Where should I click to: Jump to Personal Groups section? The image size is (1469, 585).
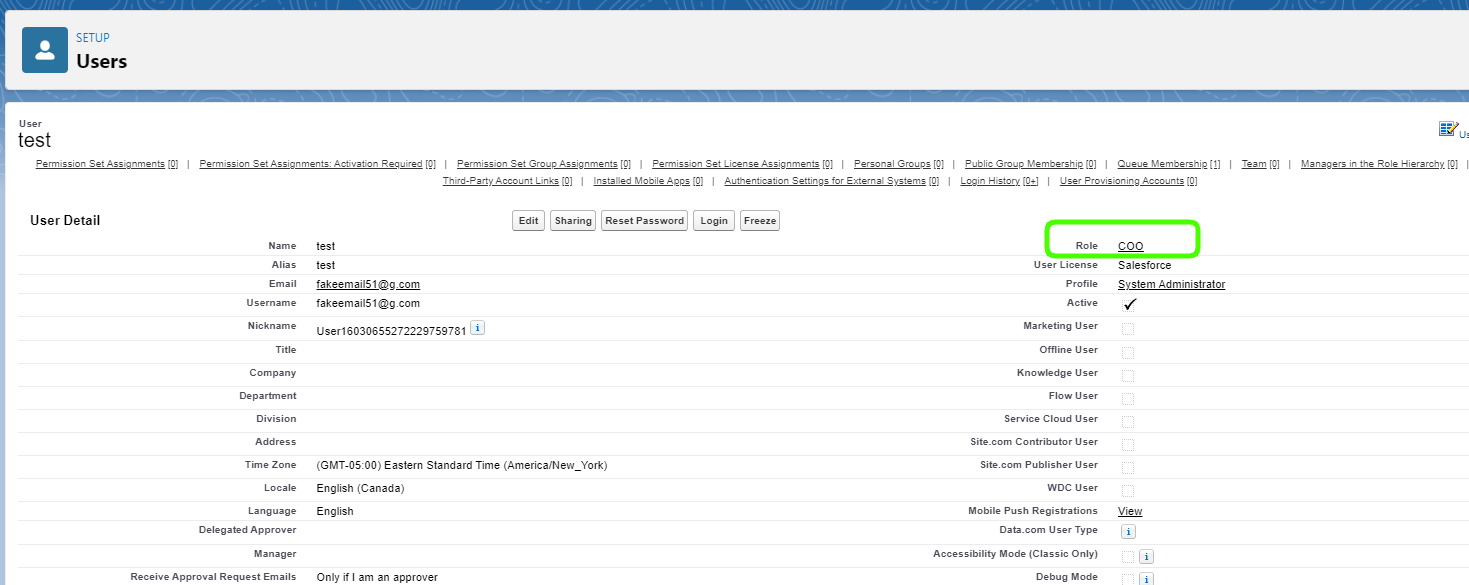(x=899, y=164)
